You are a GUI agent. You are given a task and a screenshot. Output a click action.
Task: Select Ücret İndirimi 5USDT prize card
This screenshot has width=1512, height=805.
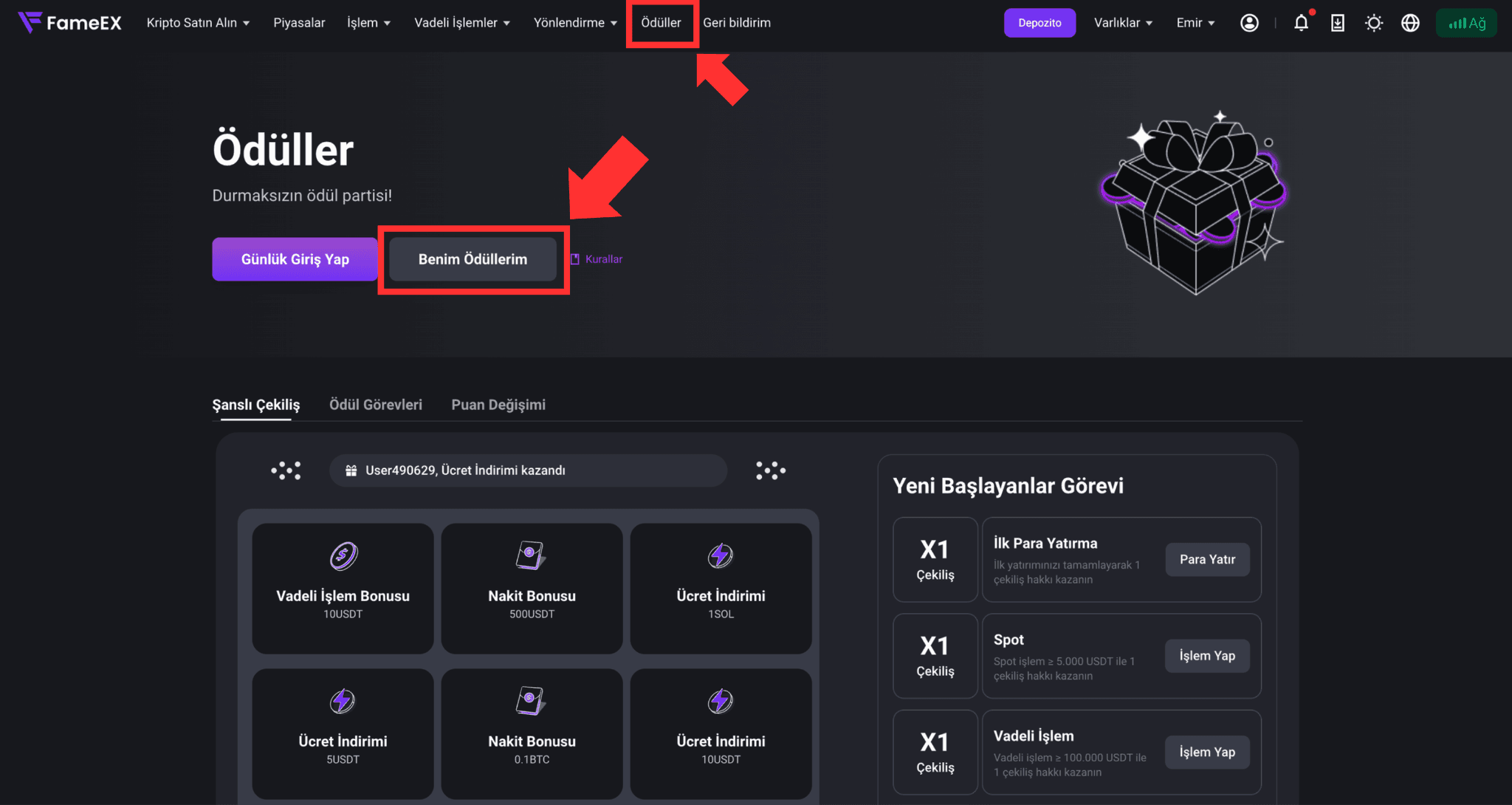pos(343,734)
